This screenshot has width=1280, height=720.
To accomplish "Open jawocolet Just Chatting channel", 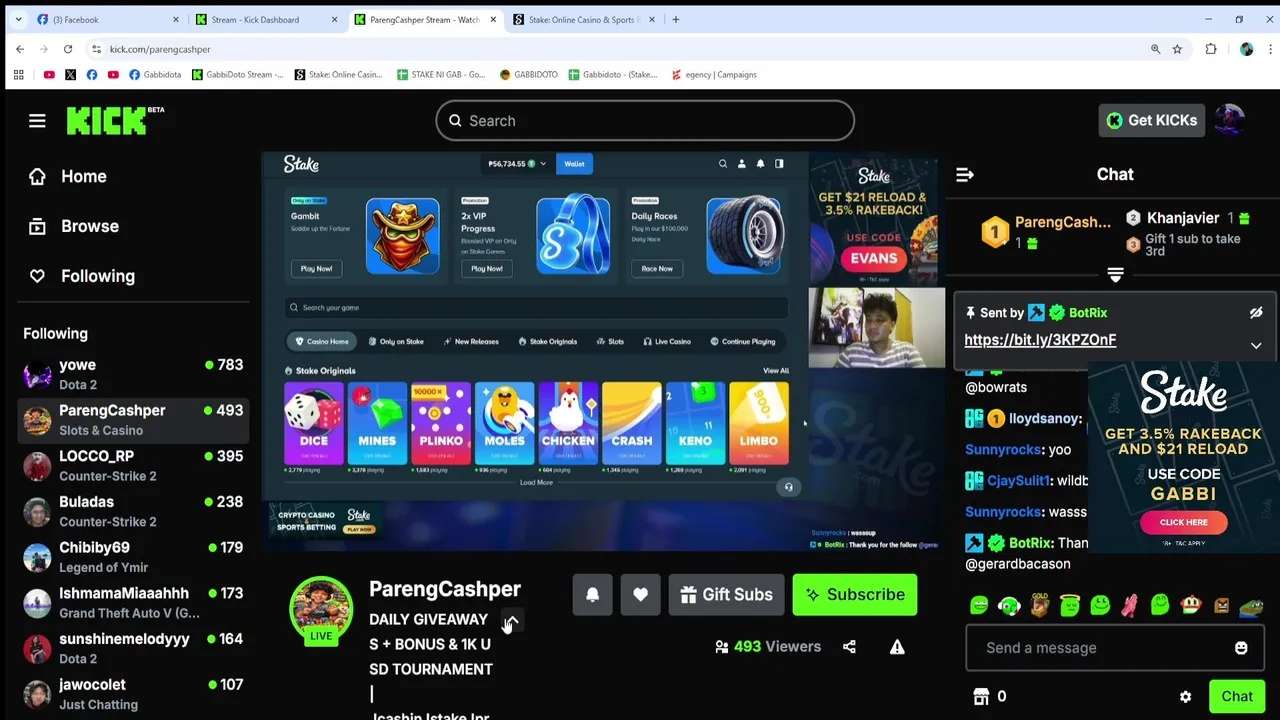I will point(133,694).
